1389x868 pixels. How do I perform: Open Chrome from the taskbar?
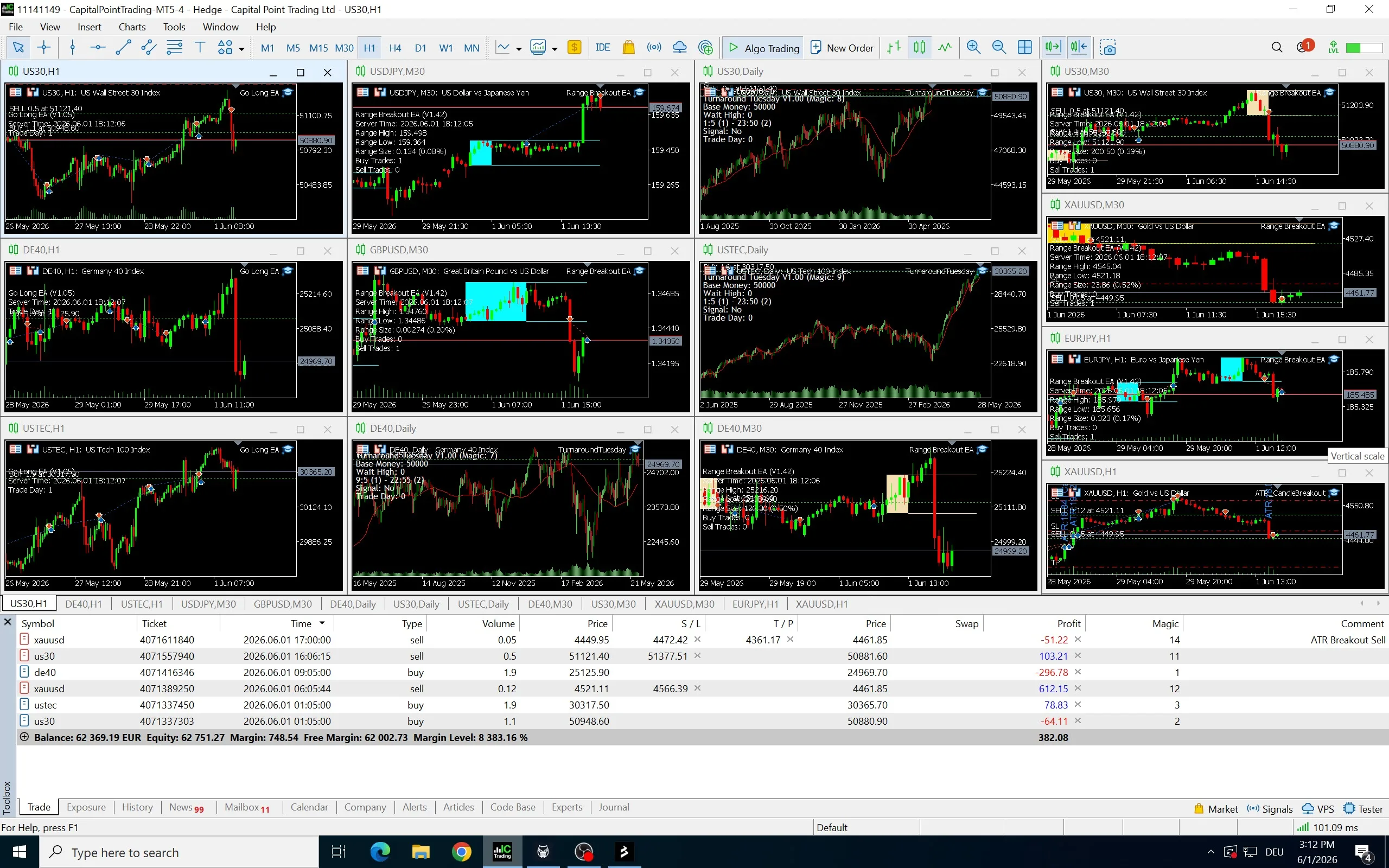[462, 852]
